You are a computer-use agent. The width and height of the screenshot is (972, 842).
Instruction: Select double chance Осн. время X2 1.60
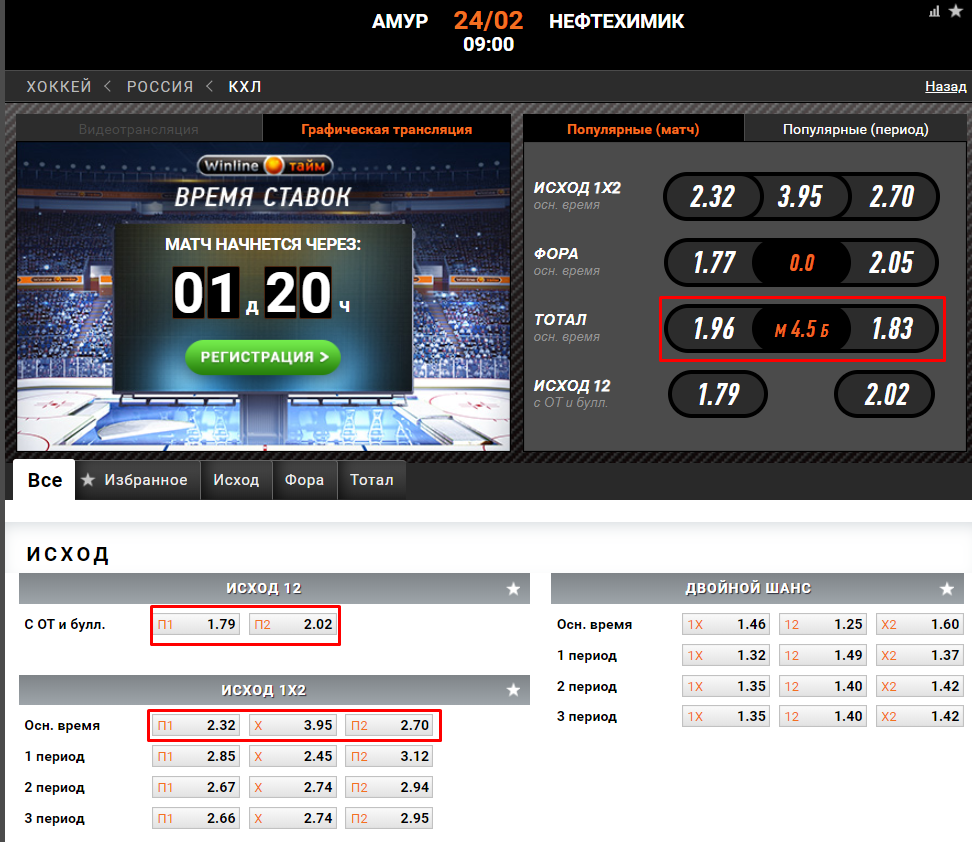tap(919, 624)
